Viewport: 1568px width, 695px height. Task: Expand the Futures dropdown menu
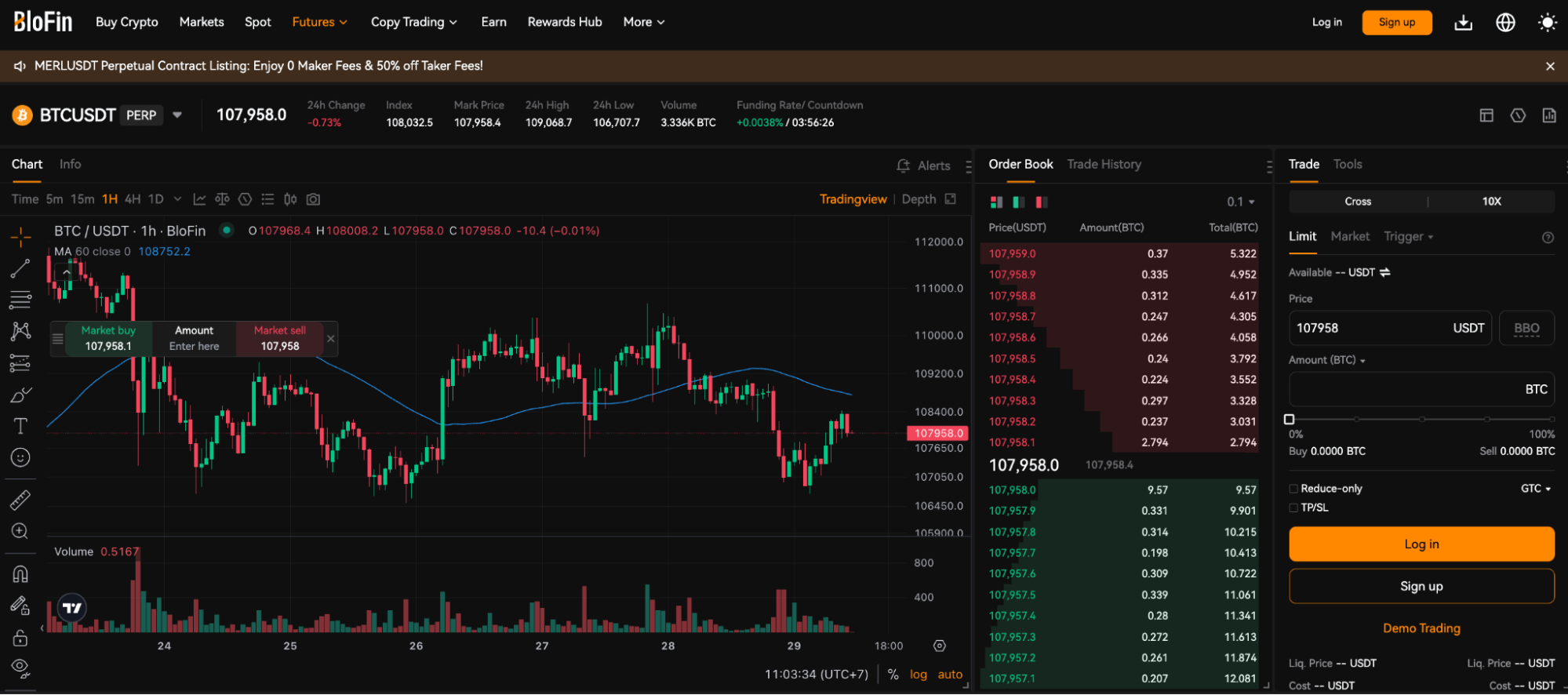click(x=319, y=22)
